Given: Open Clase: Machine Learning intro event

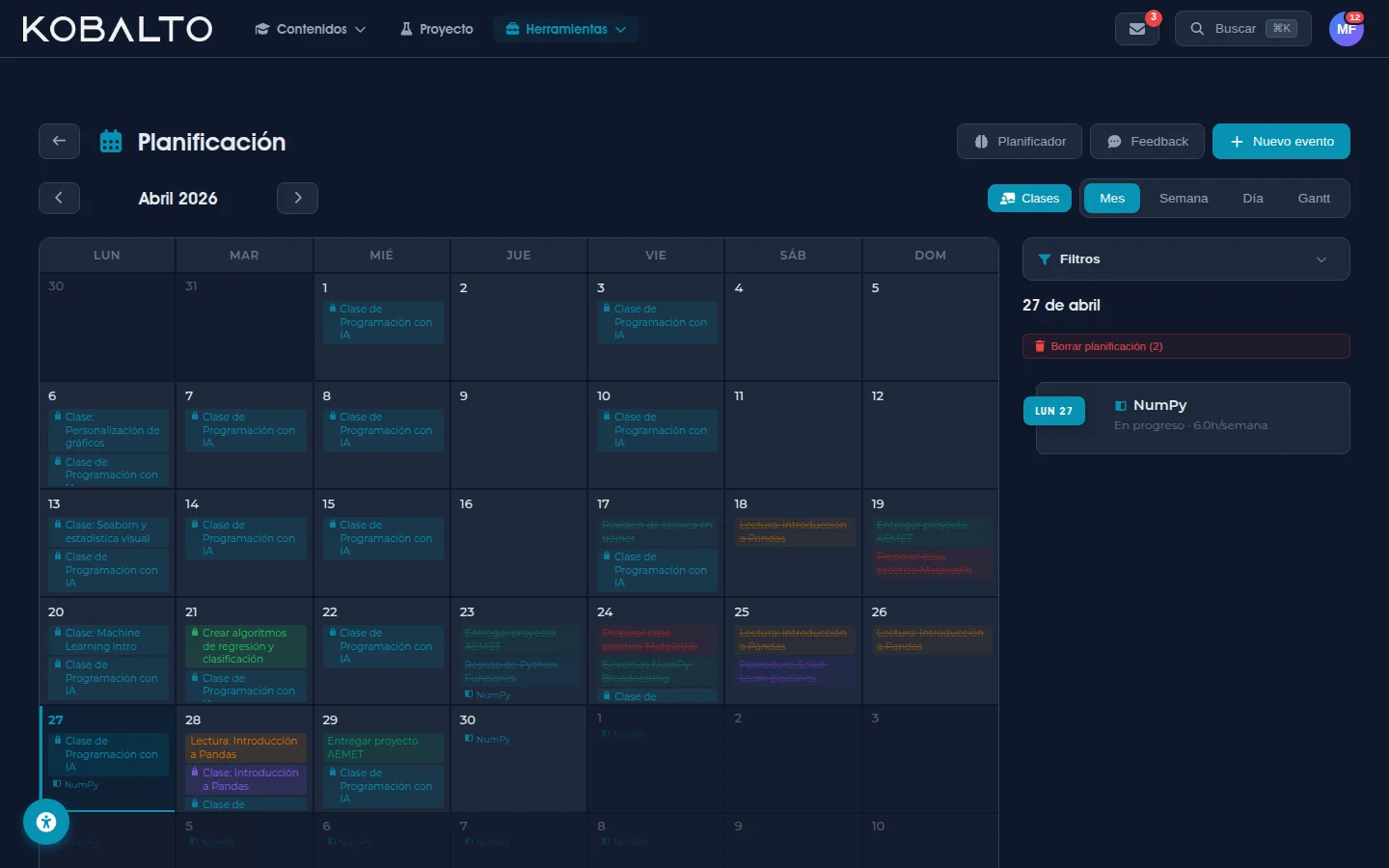Looking at the screenshot, I should 109,640.
